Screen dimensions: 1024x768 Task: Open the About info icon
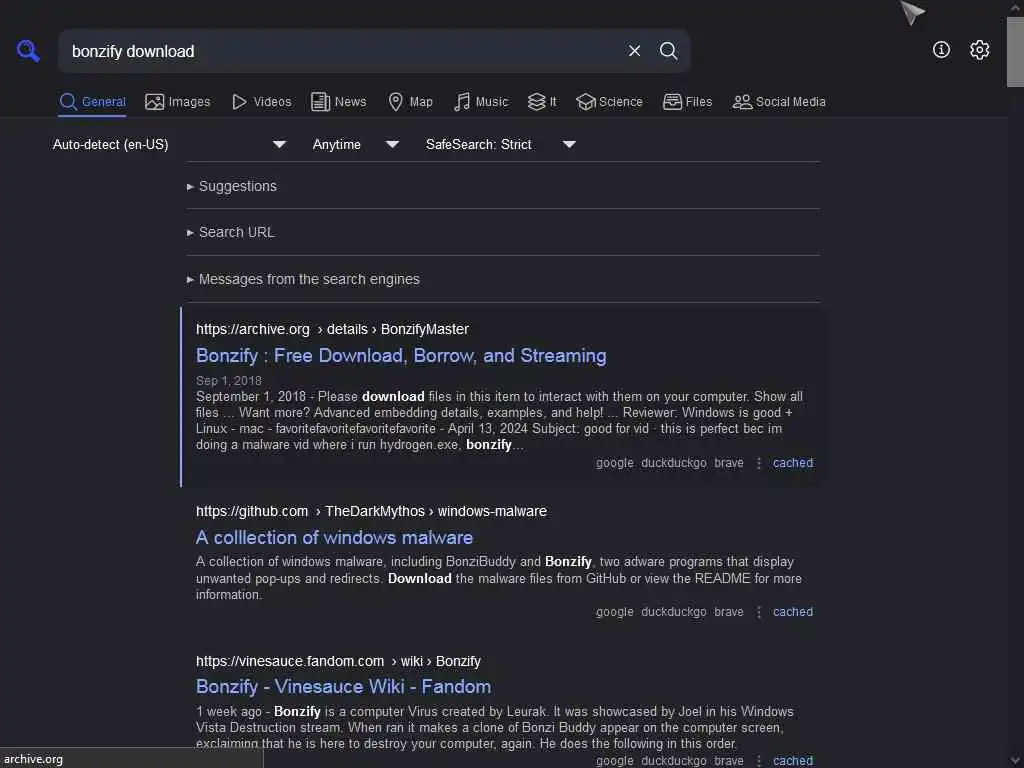(x=941, y=50)
